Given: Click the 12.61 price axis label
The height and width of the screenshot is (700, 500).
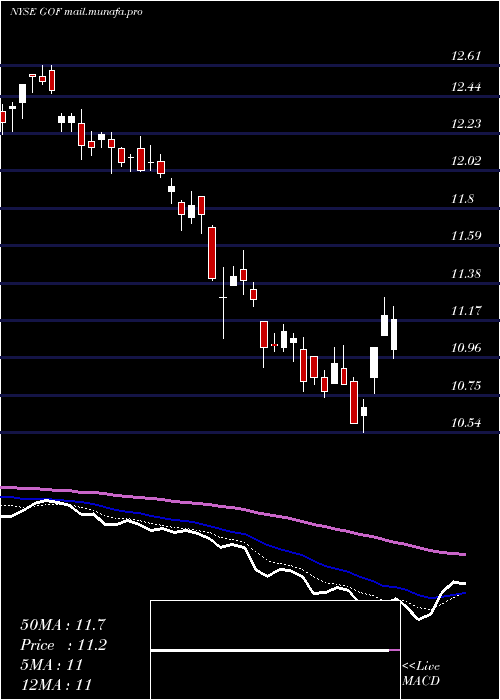Looking at the screenshot, I should coord(466,56).
